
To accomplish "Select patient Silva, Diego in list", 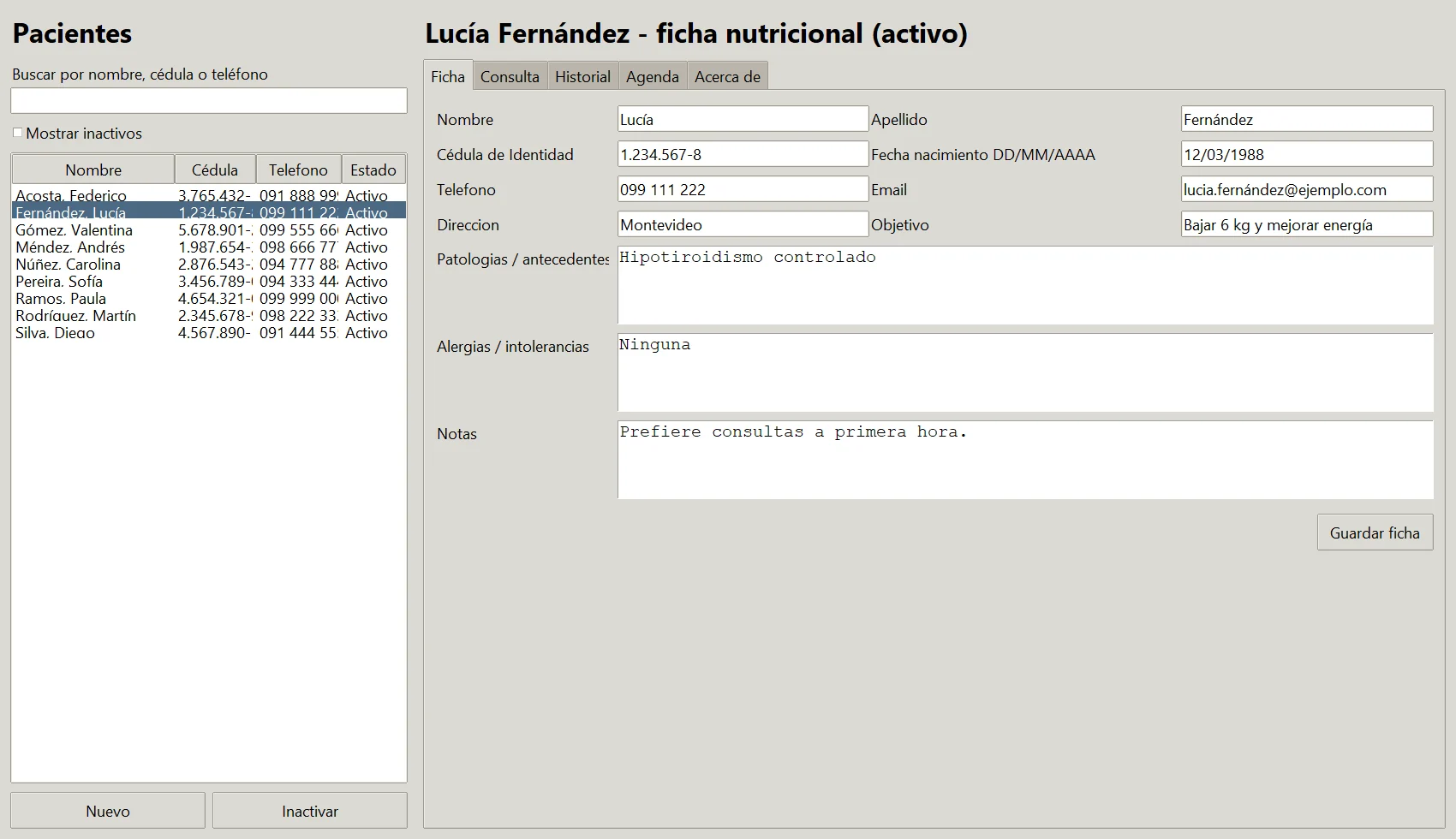I will 209,333.
